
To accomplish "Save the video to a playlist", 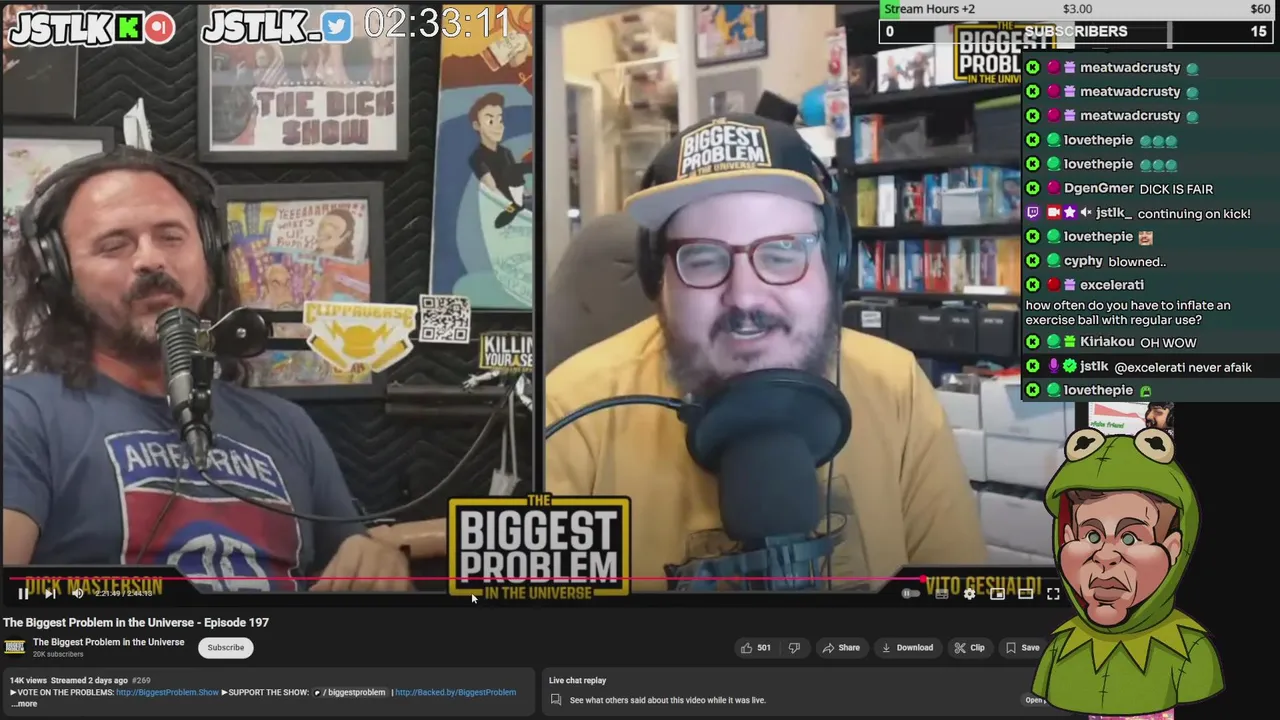I will tap(1022, 648).
